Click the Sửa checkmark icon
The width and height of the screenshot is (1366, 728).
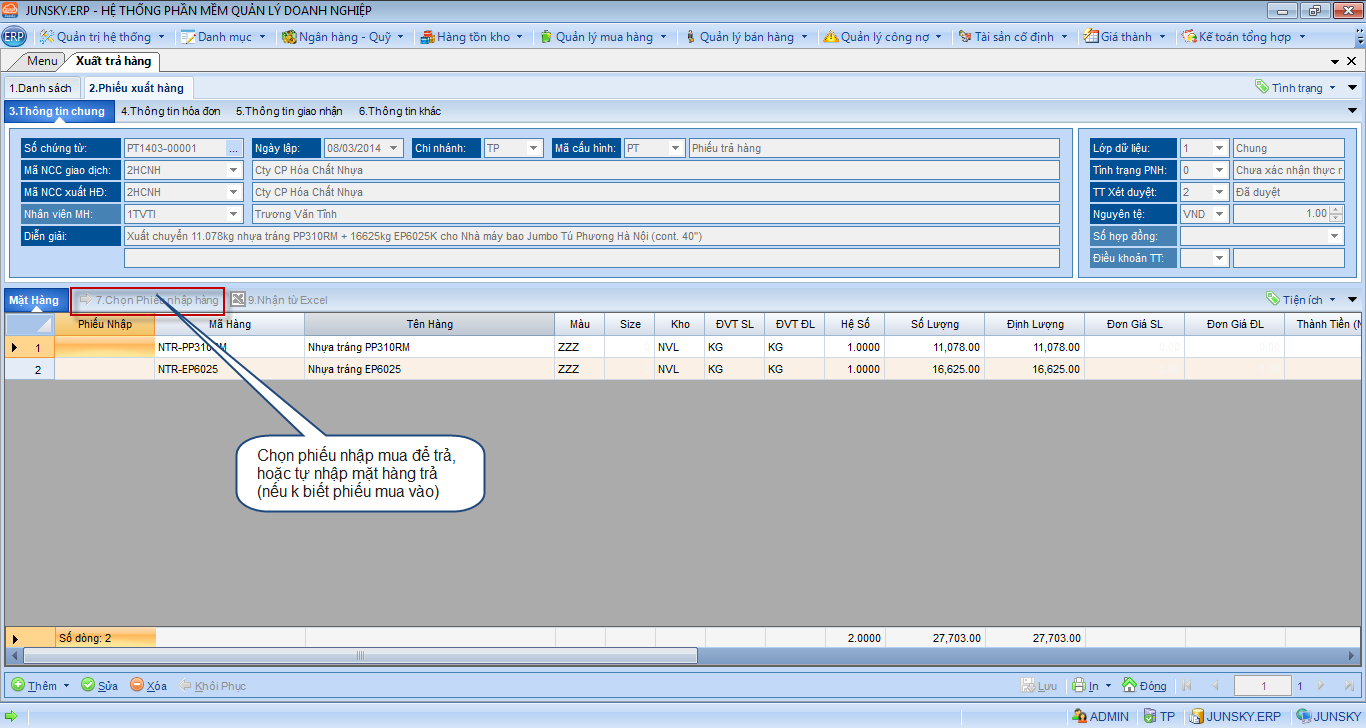88,685
